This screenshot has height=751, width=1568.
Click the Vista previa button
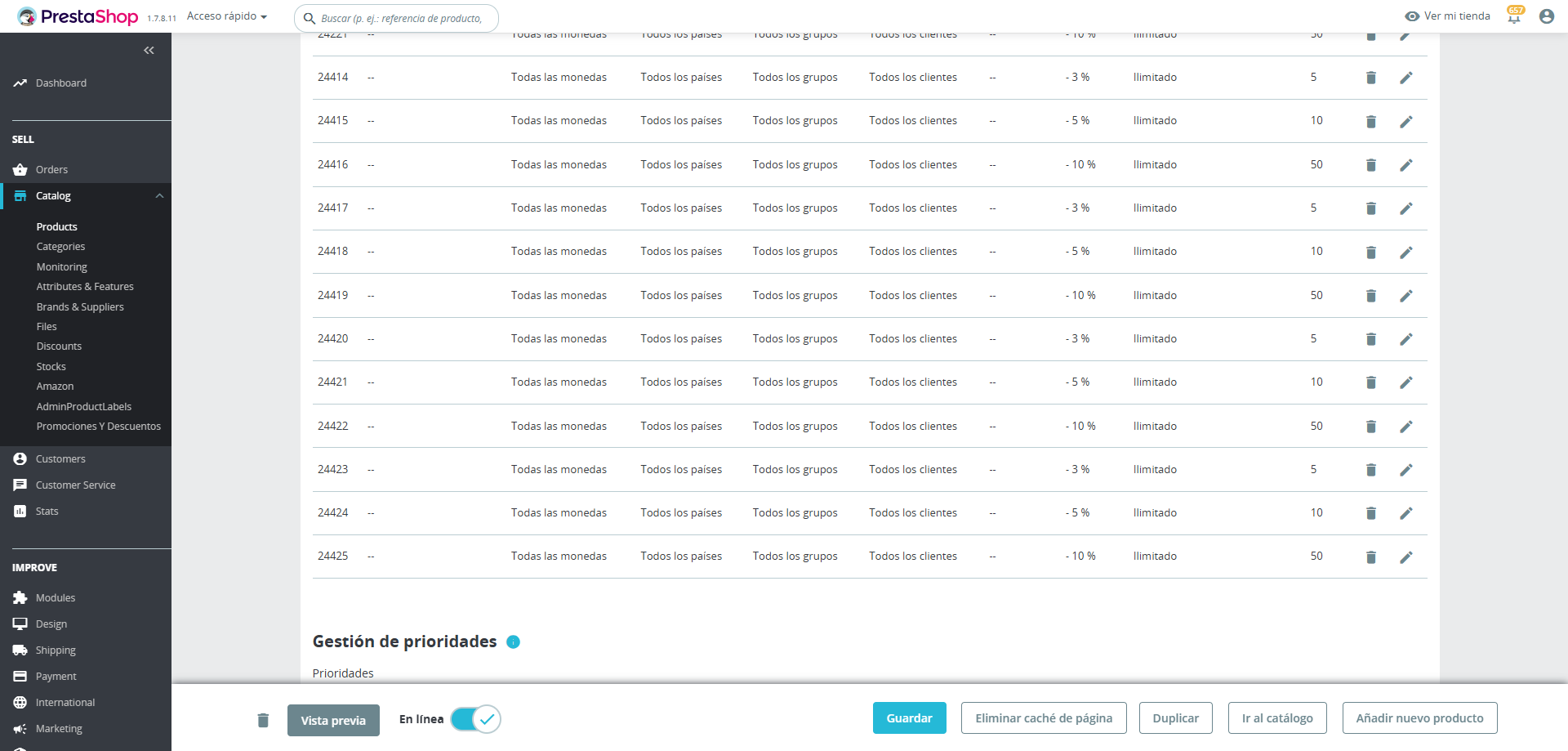333,721
